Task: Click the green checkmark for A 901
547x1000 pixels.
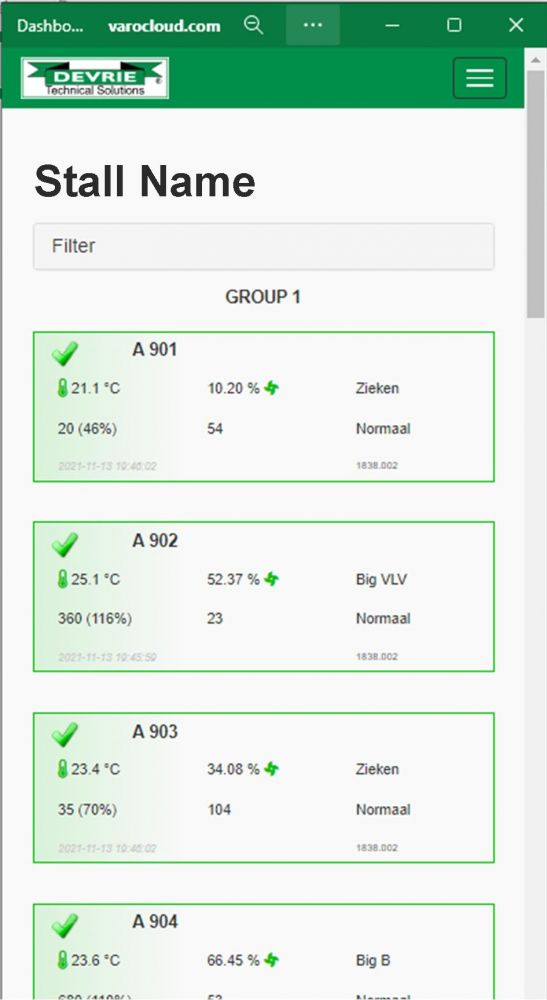Action: click(64, 353)
